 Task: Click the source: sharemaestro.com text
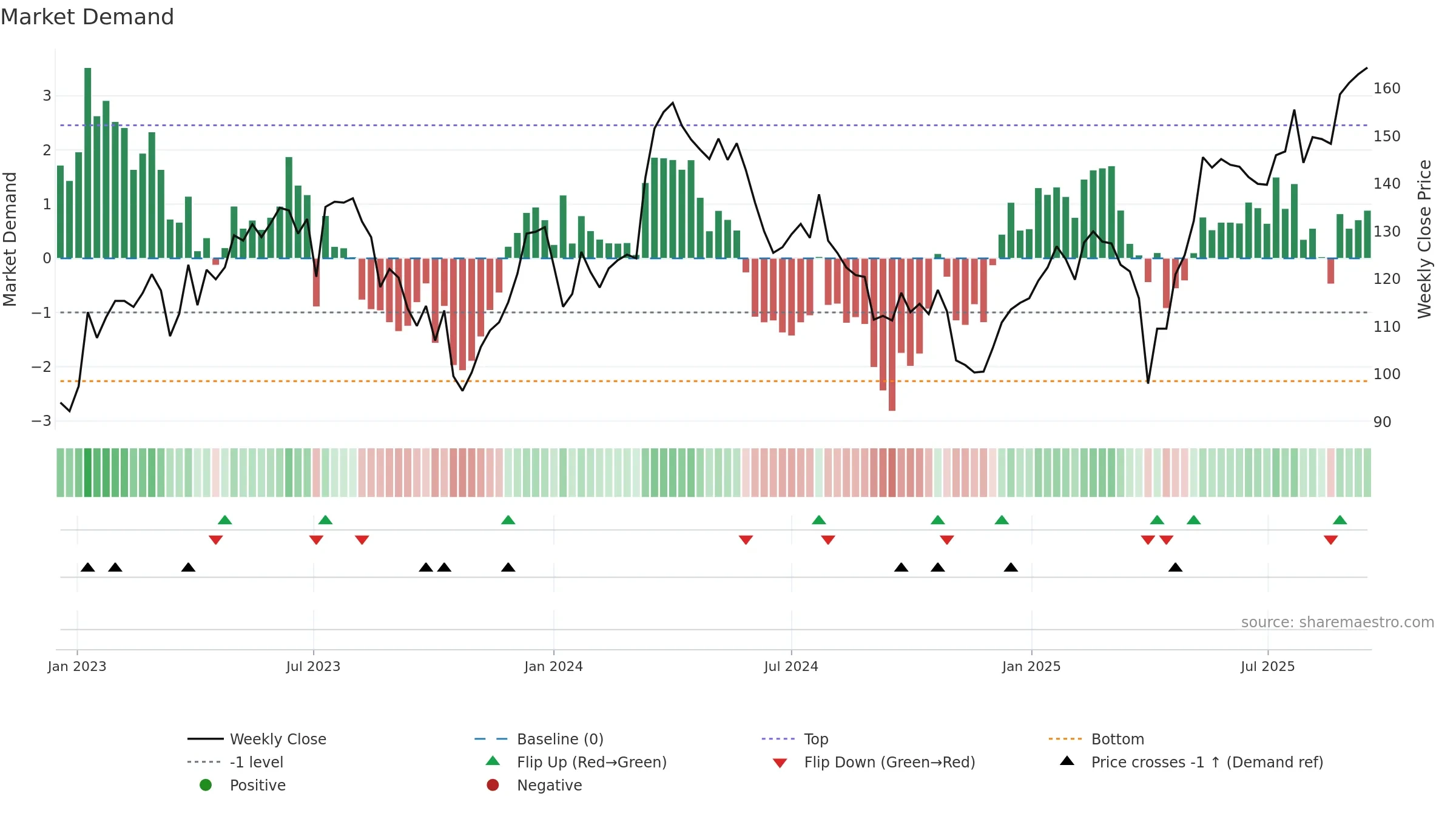click(x=1338, y=622)
